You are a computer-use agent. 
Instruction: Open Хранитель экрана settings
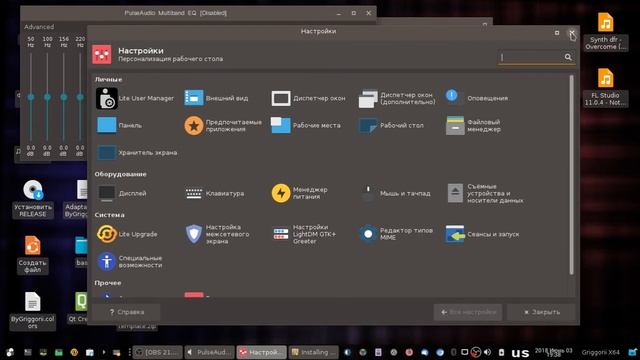137,153
